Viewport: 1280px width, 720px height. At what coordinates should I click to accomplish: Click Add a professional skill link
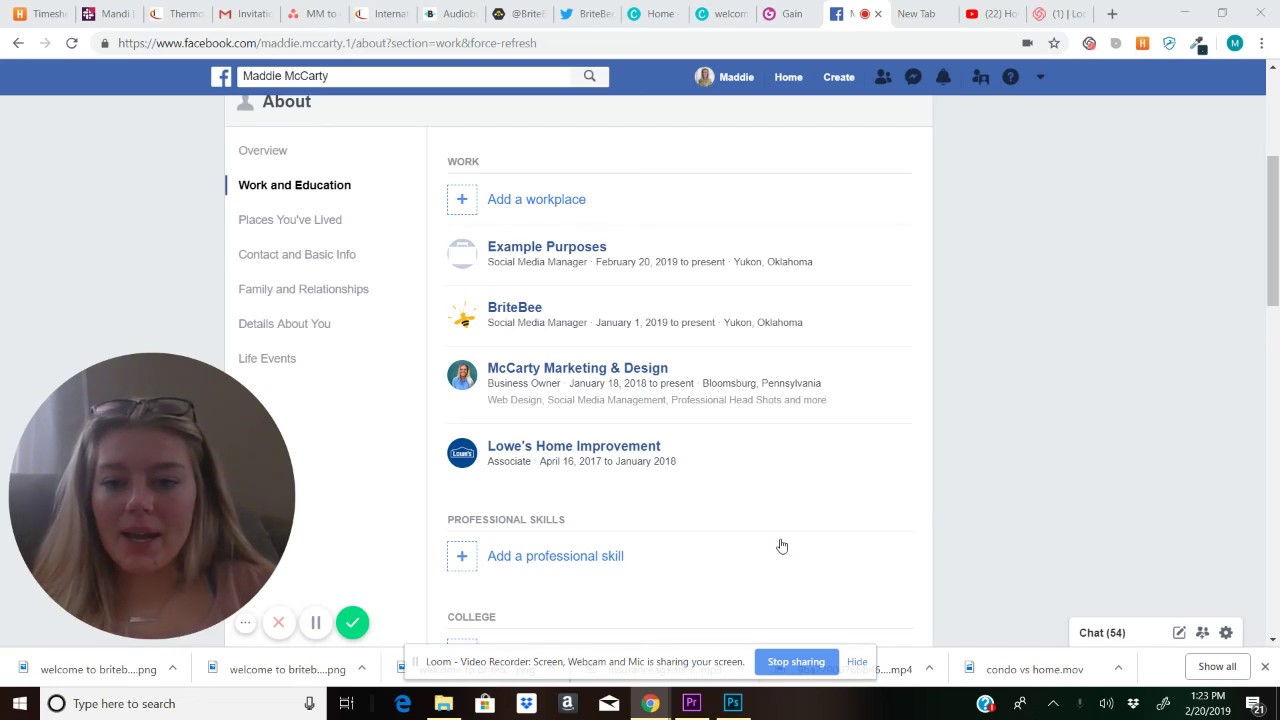[x=556, y=556]
